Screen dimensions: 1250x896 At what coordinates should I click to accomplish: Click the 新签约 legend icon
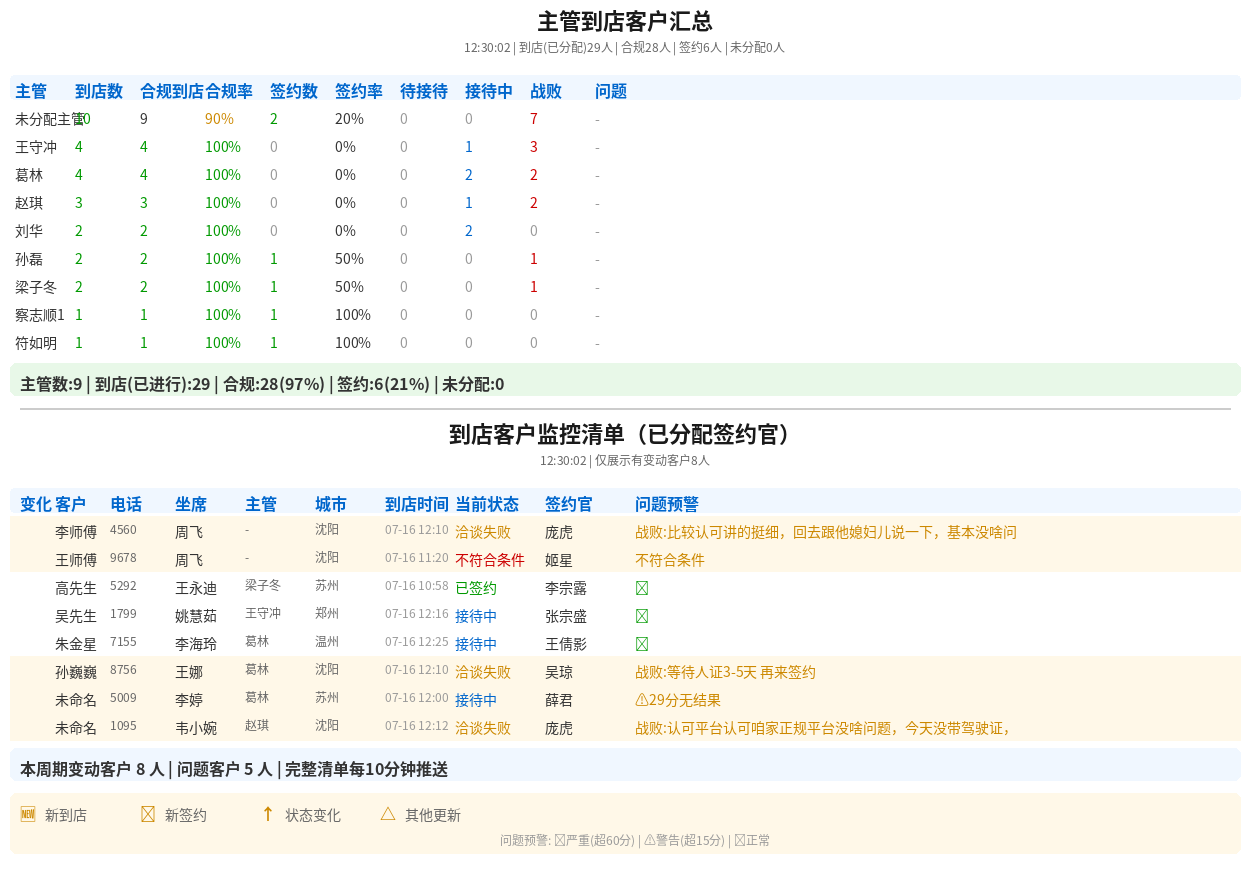point(148,814)
